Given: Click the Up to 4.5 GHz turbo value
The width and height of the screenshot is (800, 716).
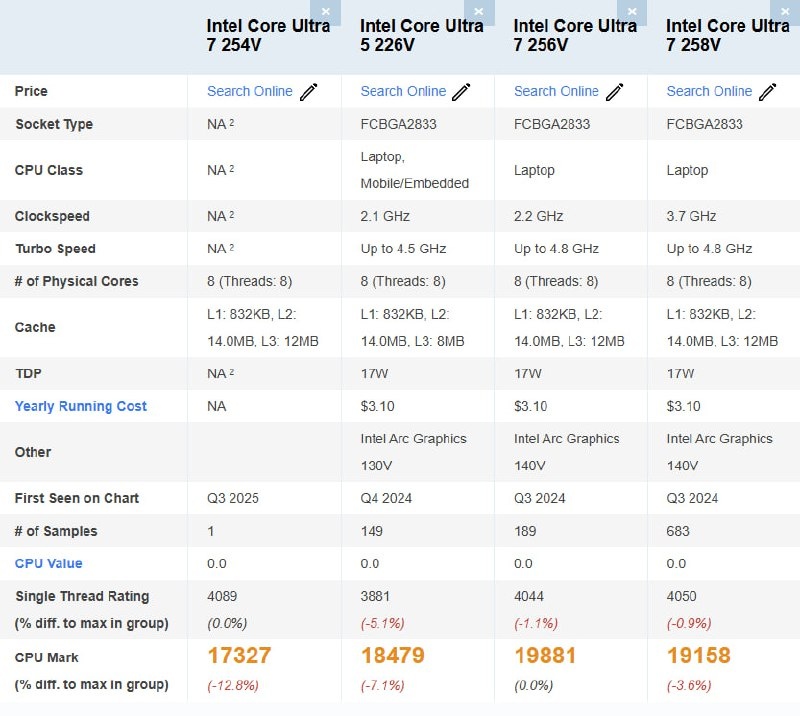Looking at the screenshot, I should point(403,249).
